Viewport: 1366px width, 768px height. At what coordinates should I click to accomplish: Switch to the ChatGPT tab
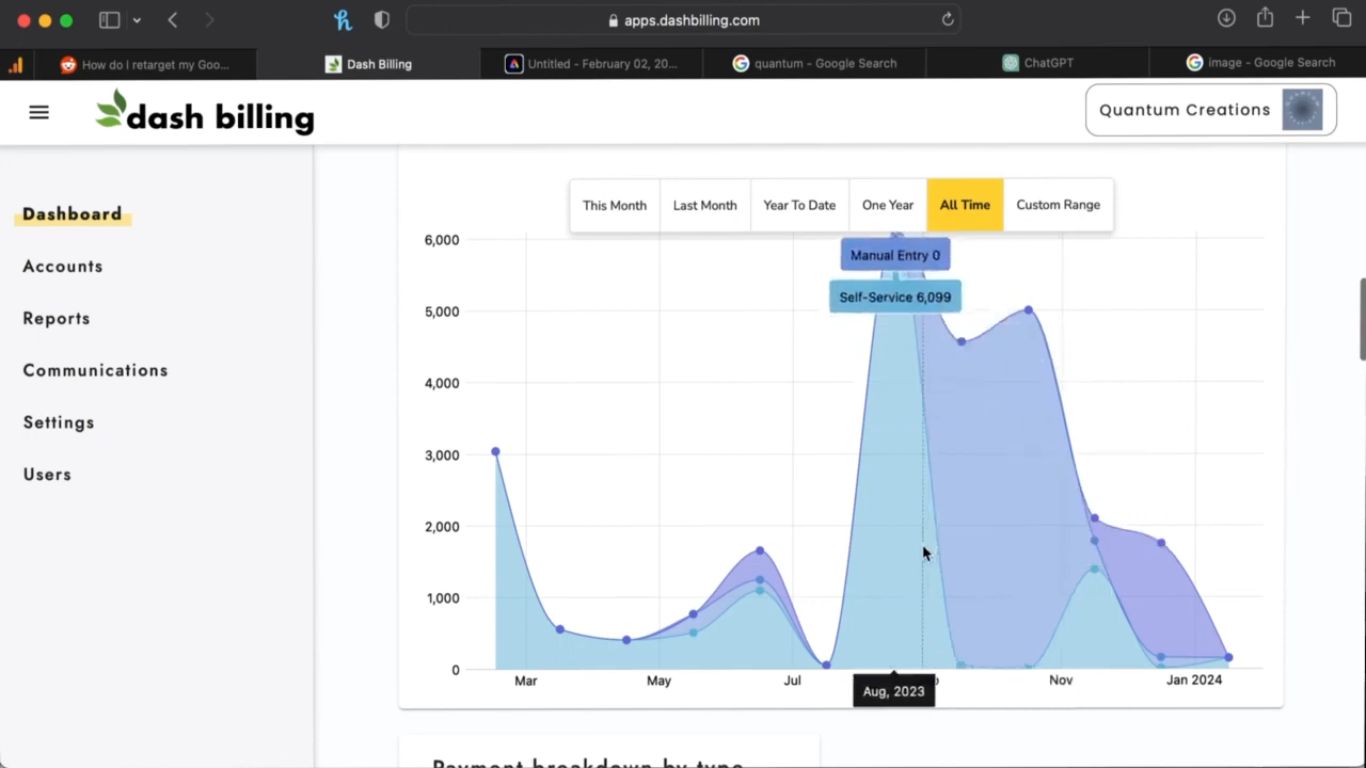[1038, 64]
